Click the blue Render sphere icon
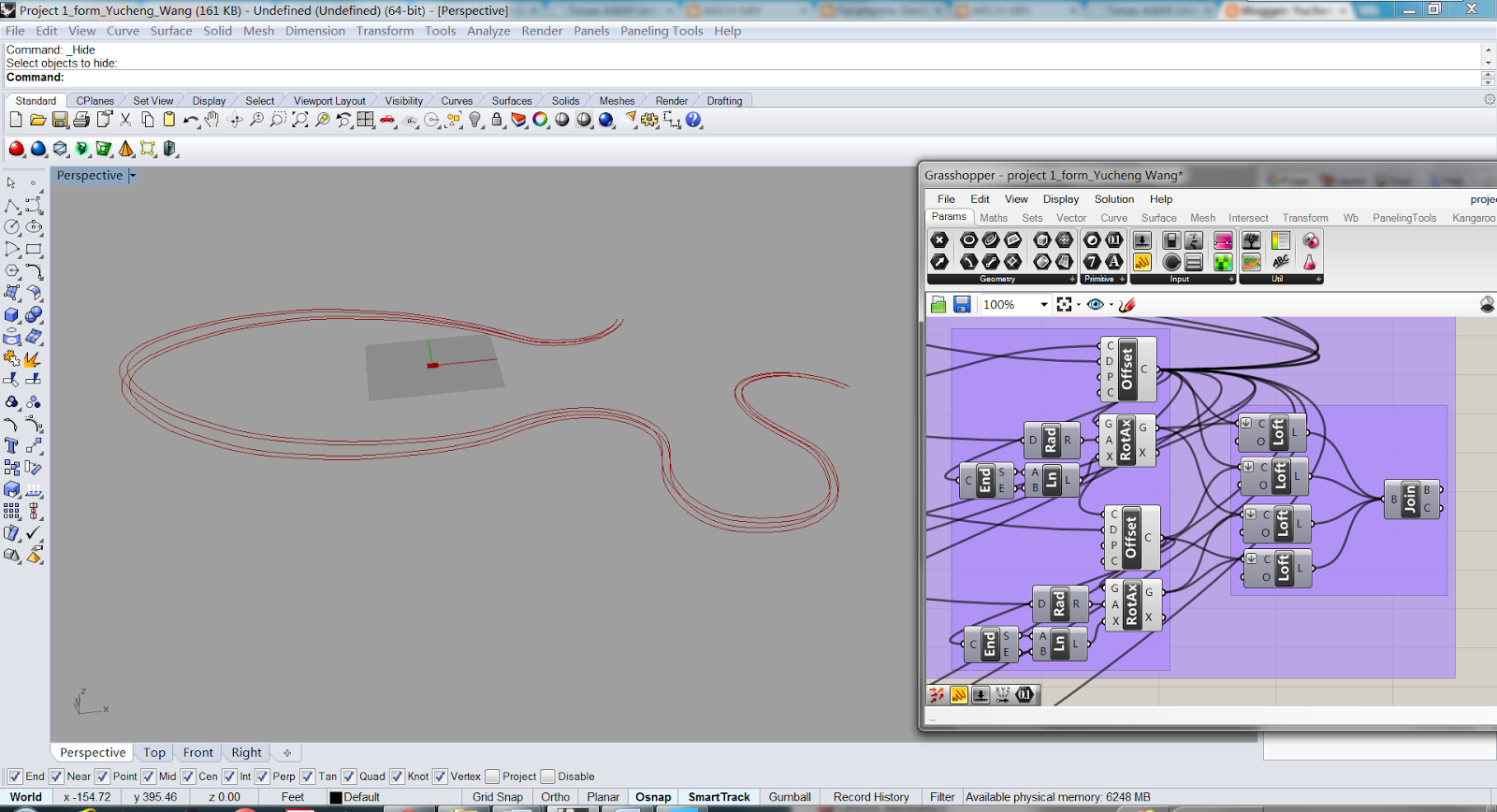The height and width of the screenshot is (812, 1497). (606, 120)
